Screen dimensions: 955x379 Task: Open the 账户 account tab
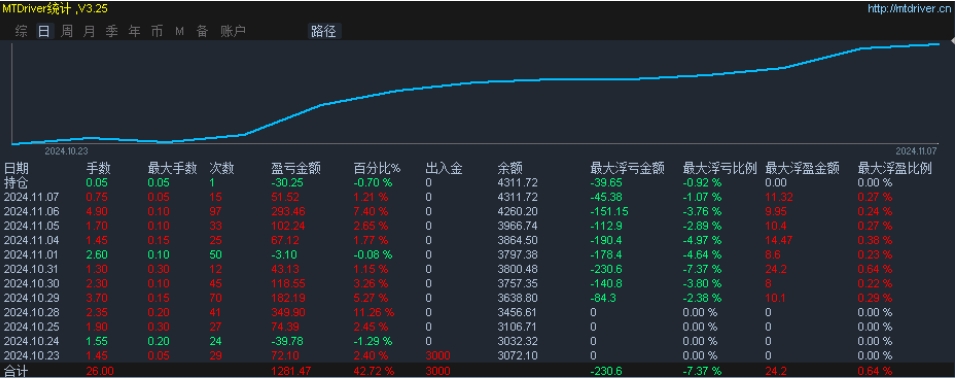233,32
